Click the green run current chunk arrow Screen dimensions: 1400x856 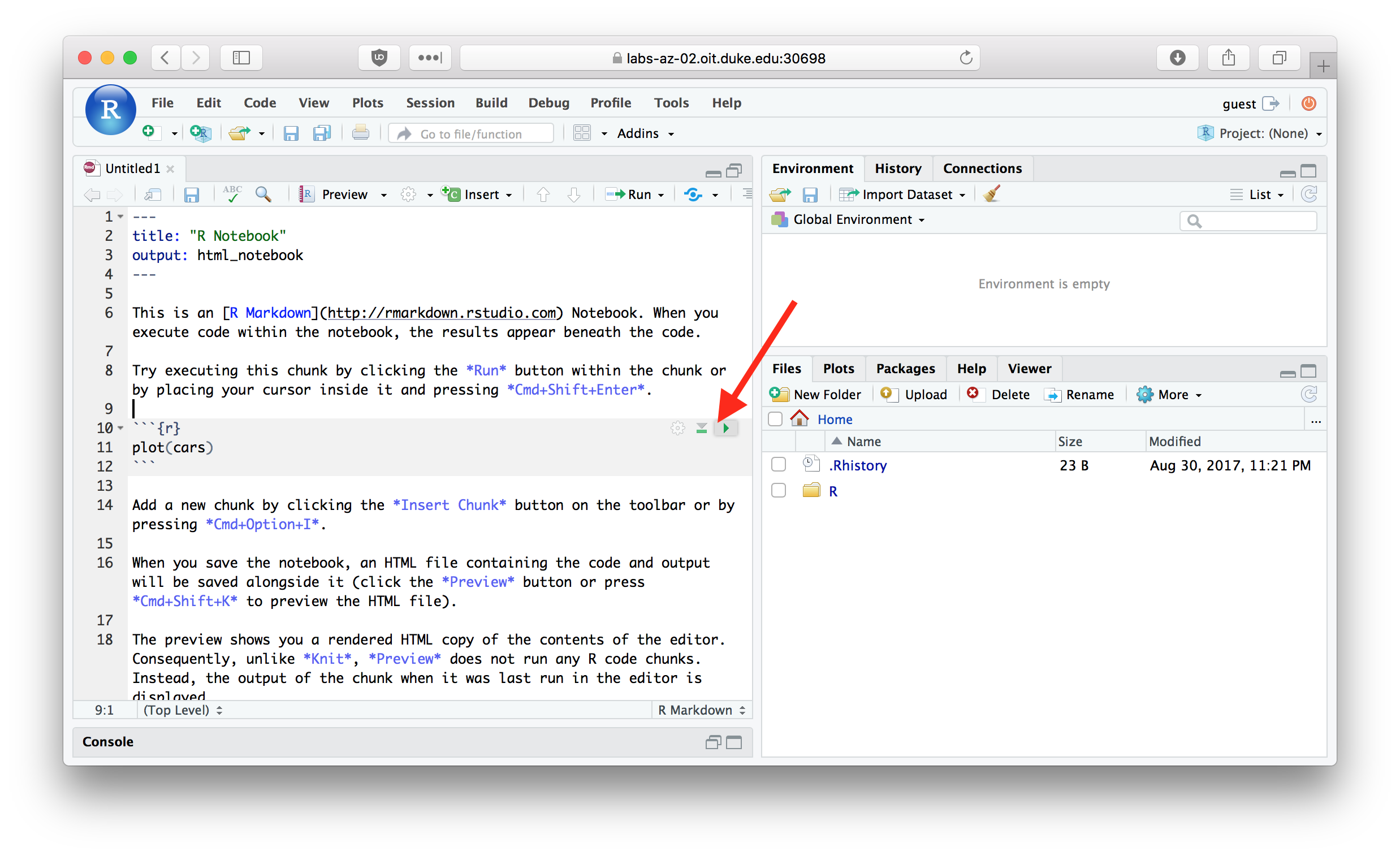(725, 427)
